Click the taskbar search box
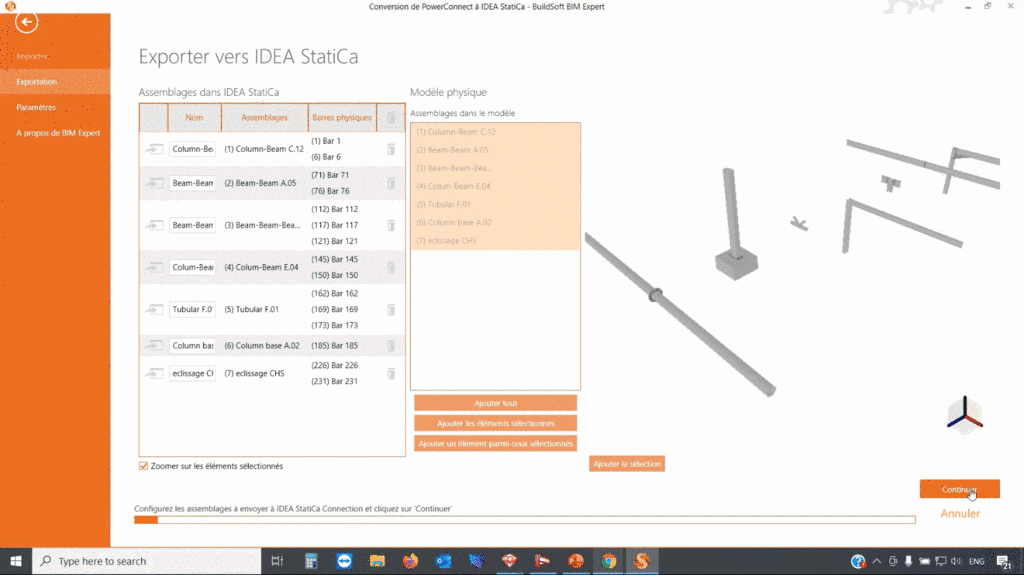 (x=147, y=561)
